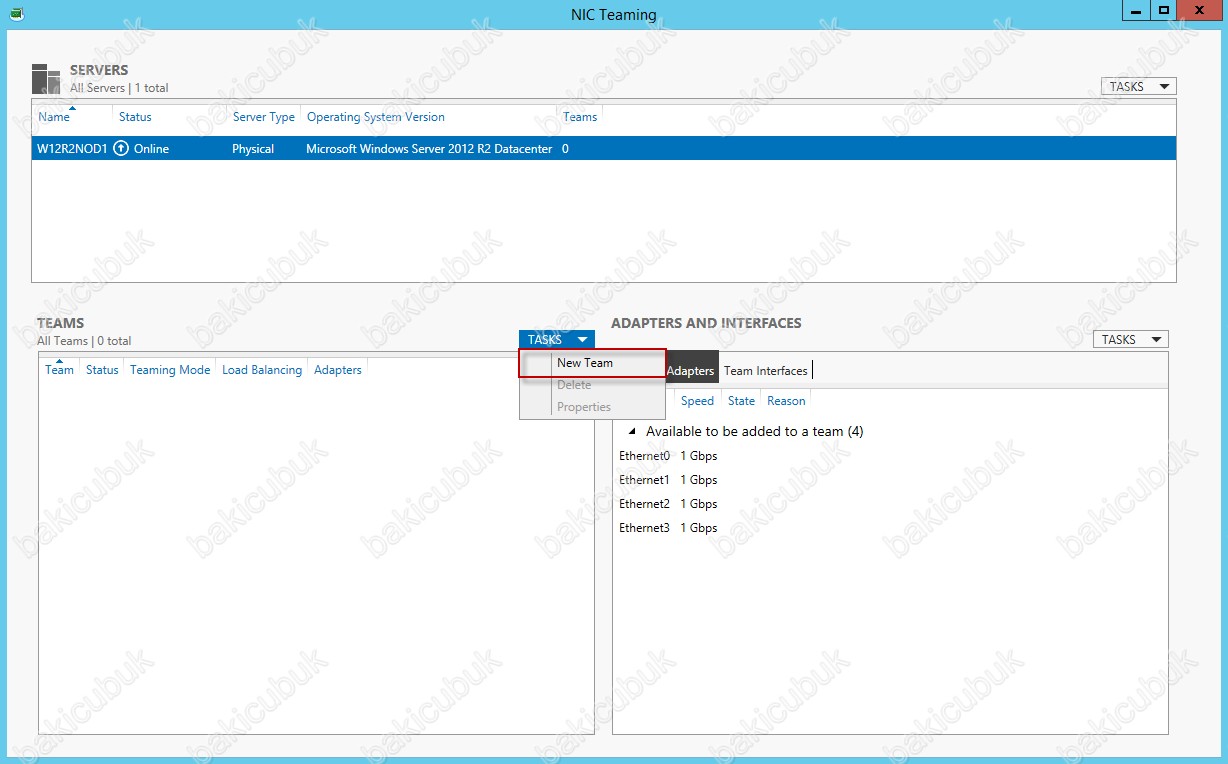This screenshot has width=1228, height=764.
Task: Sort teams list by Teaming Mode column
Action: tap(170, 370)
